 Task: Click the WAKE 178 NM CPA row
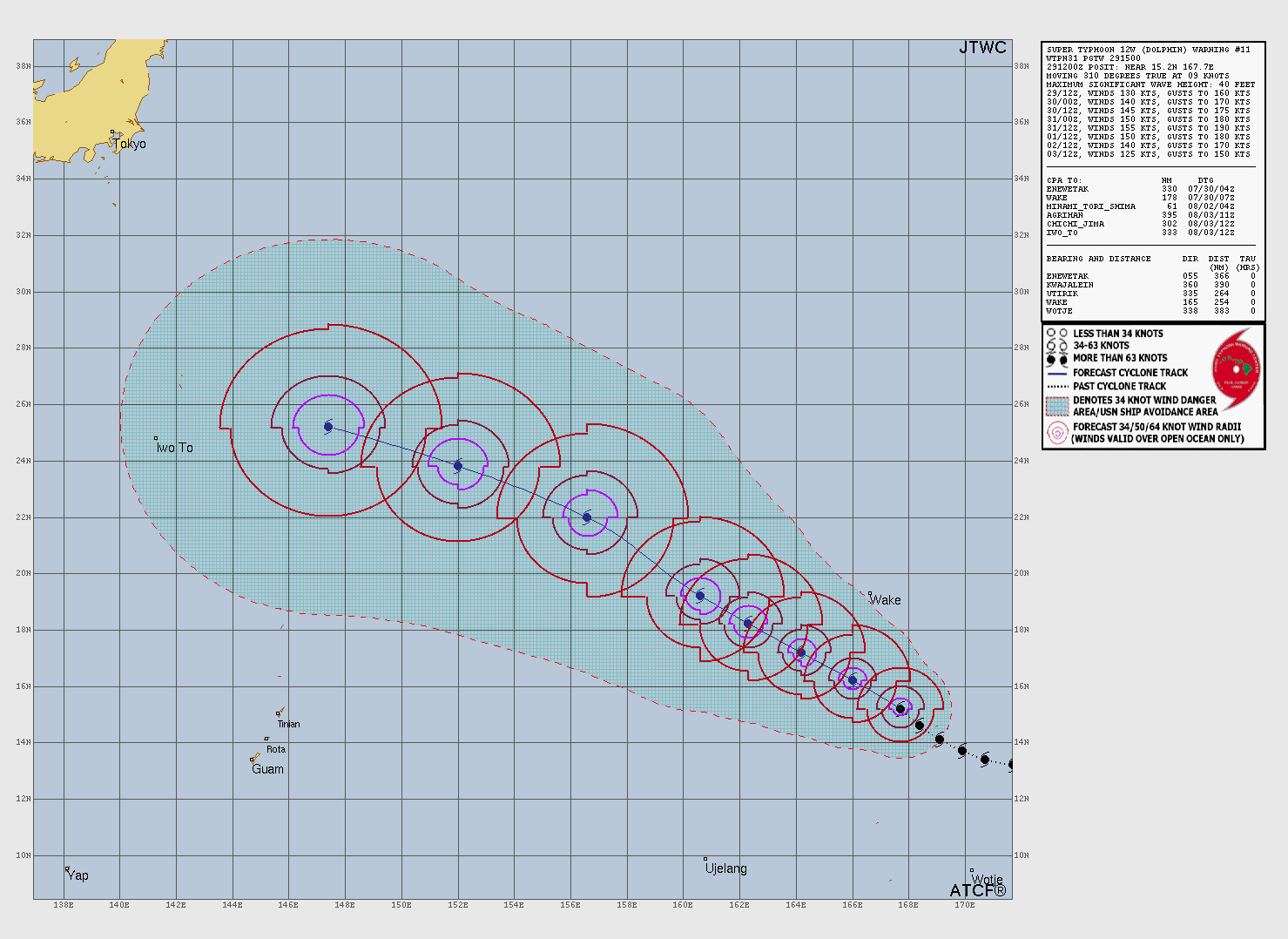[1140, 198]
